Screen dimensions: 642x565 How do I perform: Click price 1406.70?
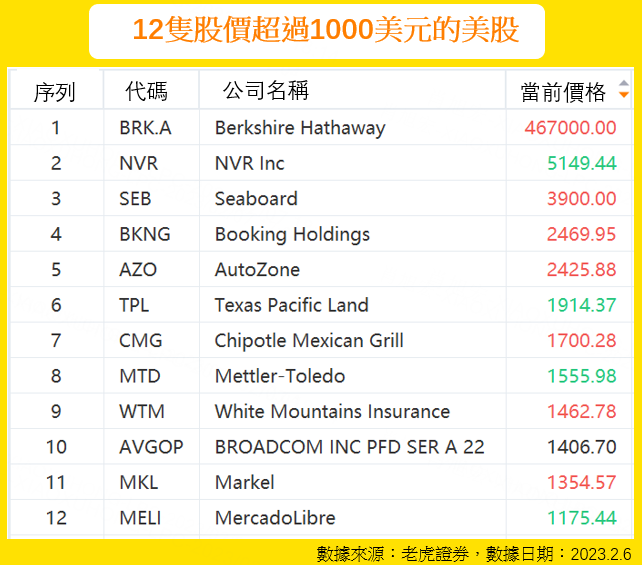(582, 447)
